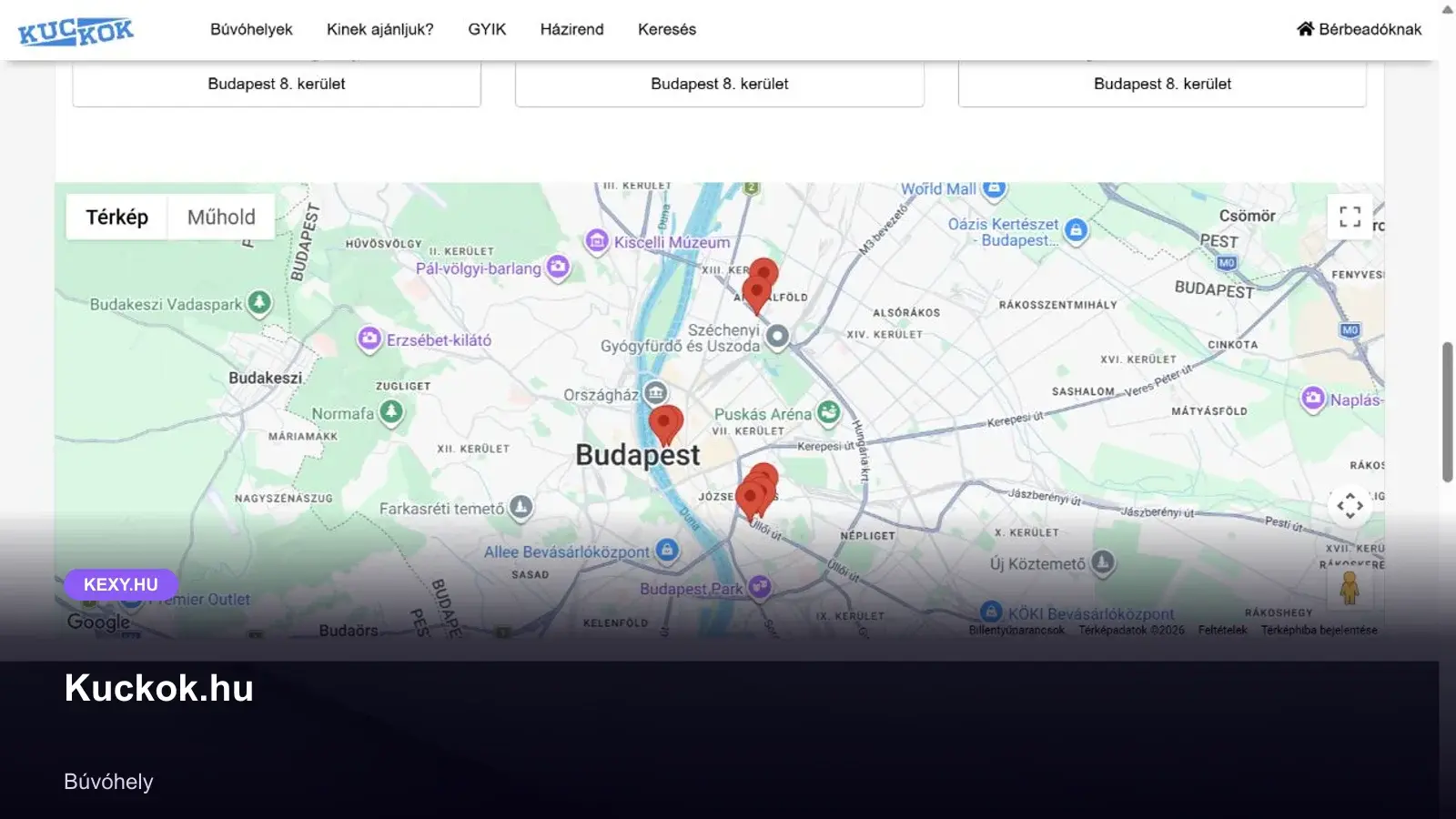
Task: Select the Budapest Park venue icon
Action: pos(760,587)
